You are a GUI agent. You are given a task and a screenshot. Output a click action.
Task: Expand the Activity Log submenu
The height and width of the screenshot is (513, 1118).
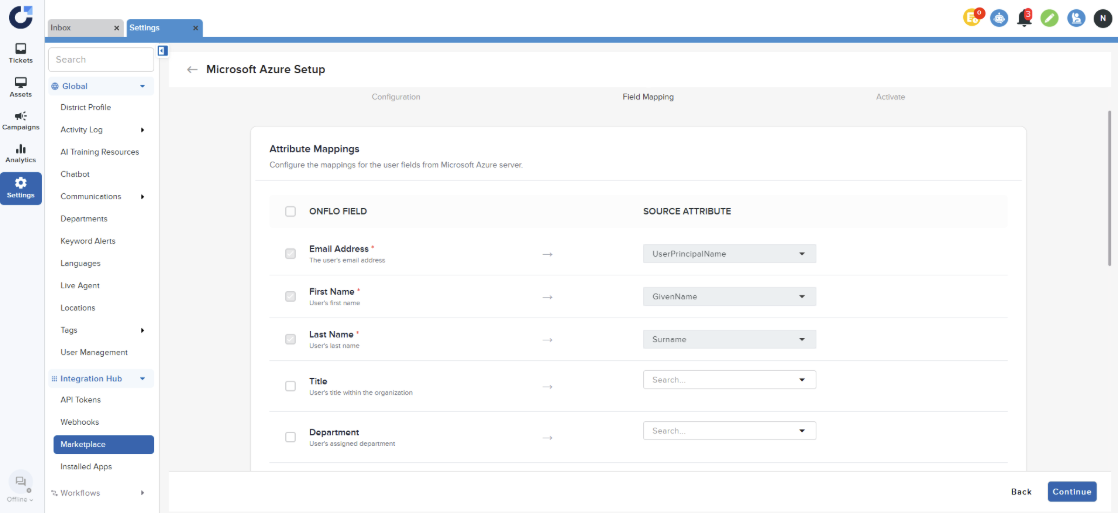(142, 130)
